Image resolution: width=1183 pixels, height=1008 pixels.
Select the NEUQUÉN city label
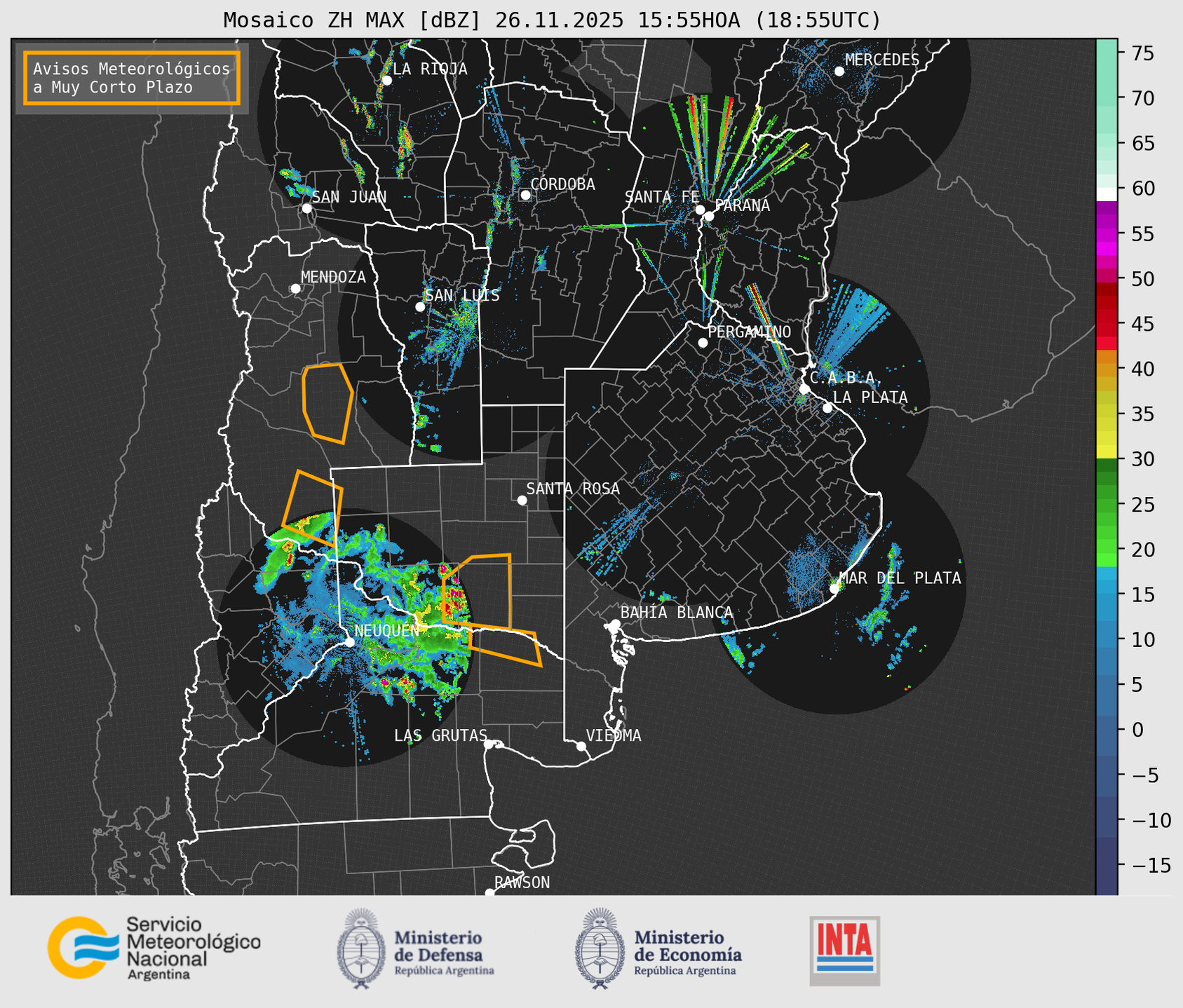point(386,630)
